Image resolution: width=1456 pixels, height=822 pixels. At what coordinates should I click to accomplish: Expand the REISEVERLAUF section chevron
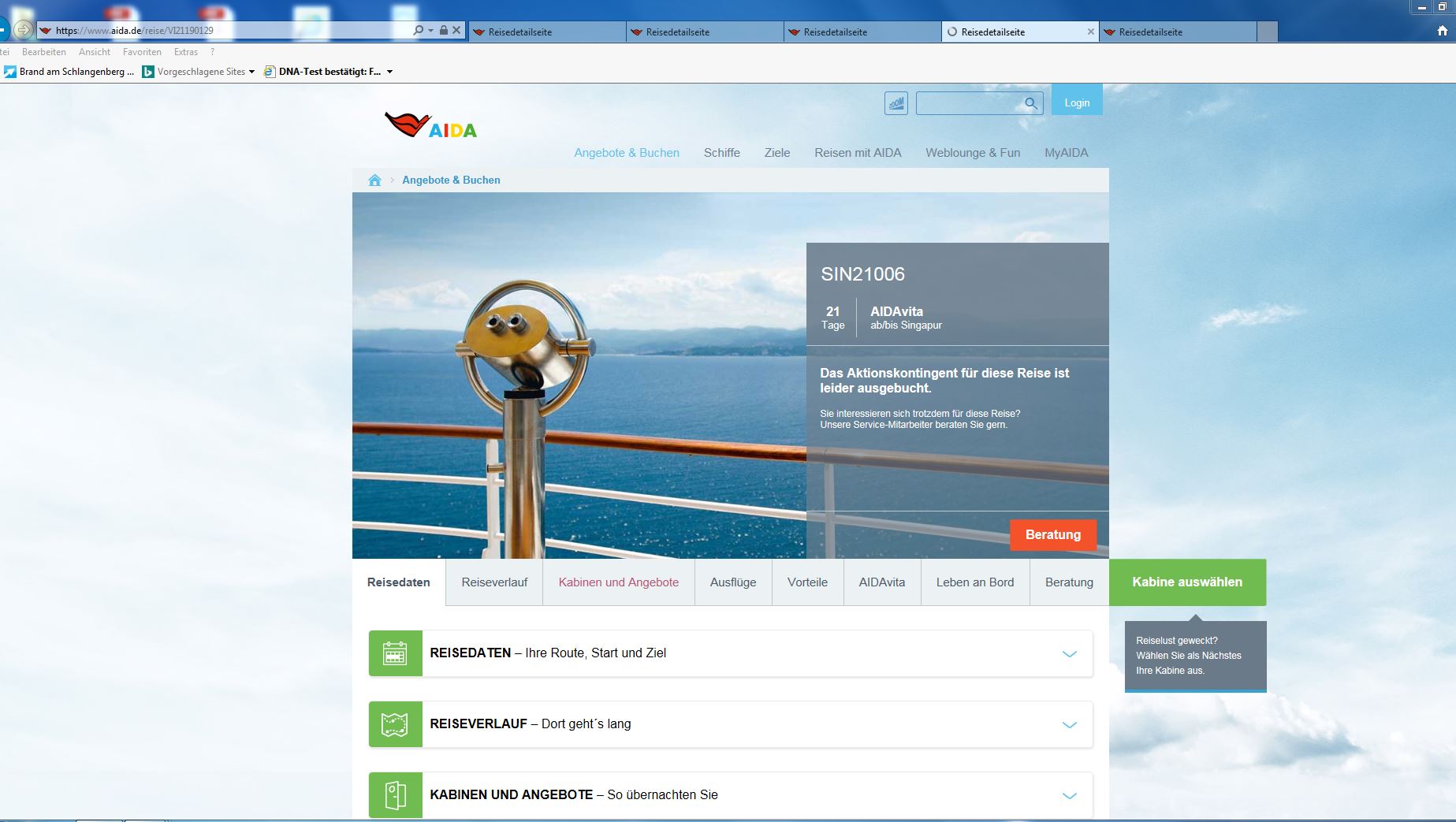1069,724
